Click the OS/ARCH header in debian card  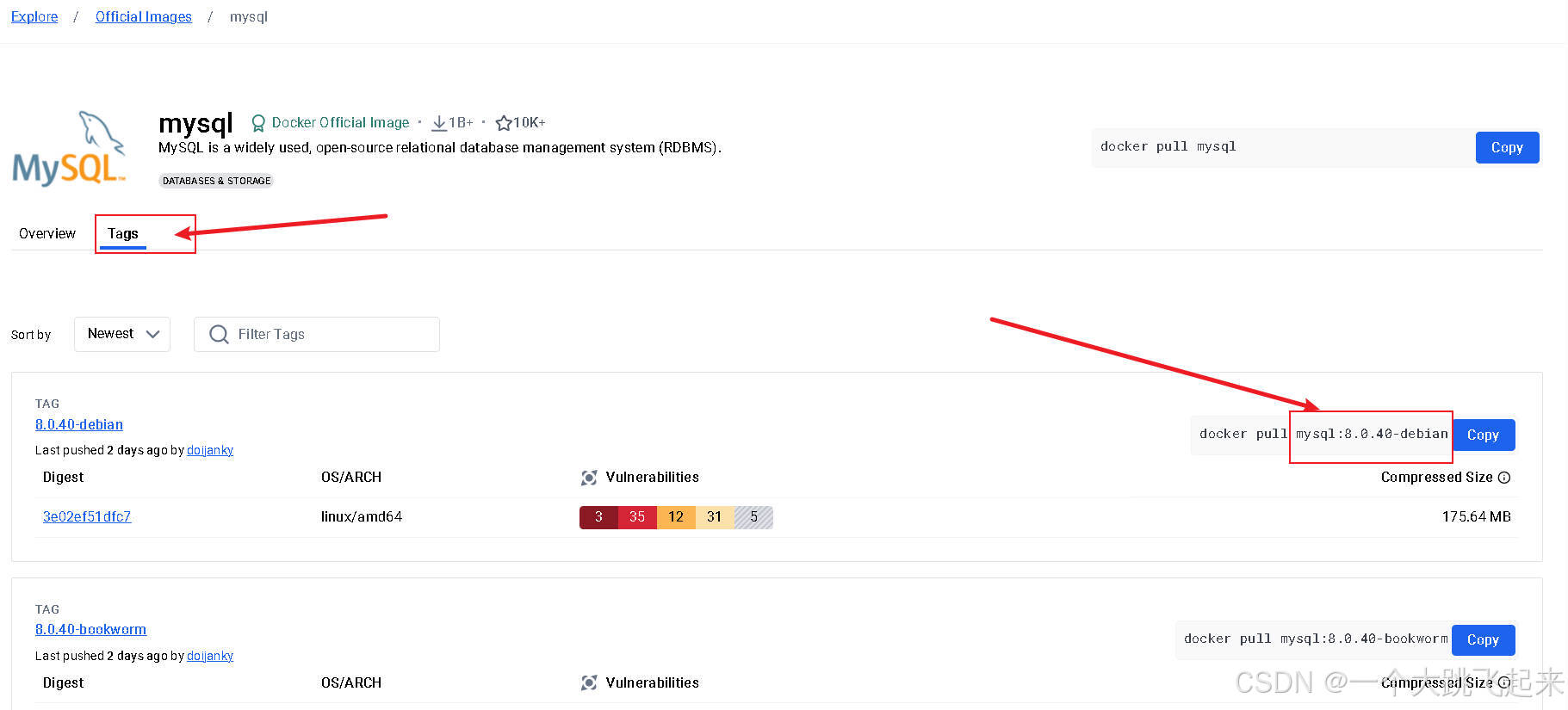(351, 477)
